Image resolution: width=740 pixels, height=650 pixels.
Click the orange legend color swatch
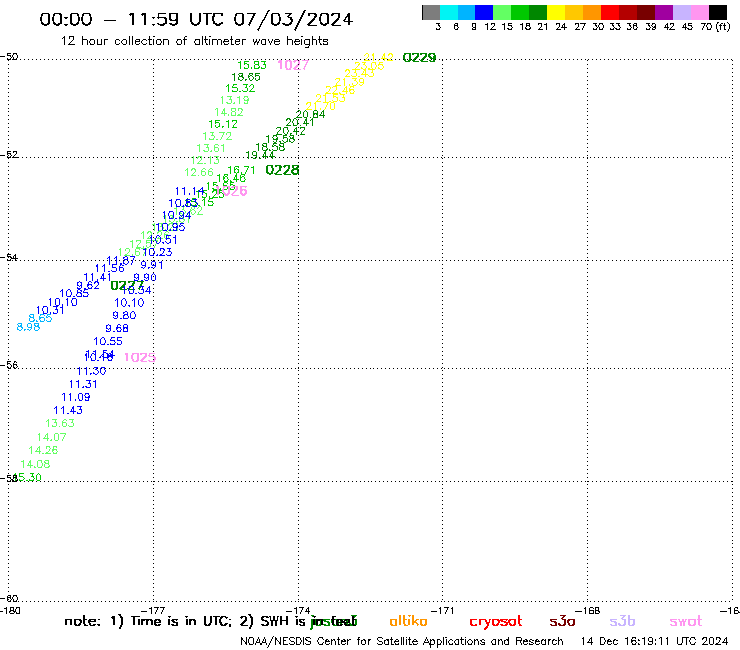click(x=592, y=12)
